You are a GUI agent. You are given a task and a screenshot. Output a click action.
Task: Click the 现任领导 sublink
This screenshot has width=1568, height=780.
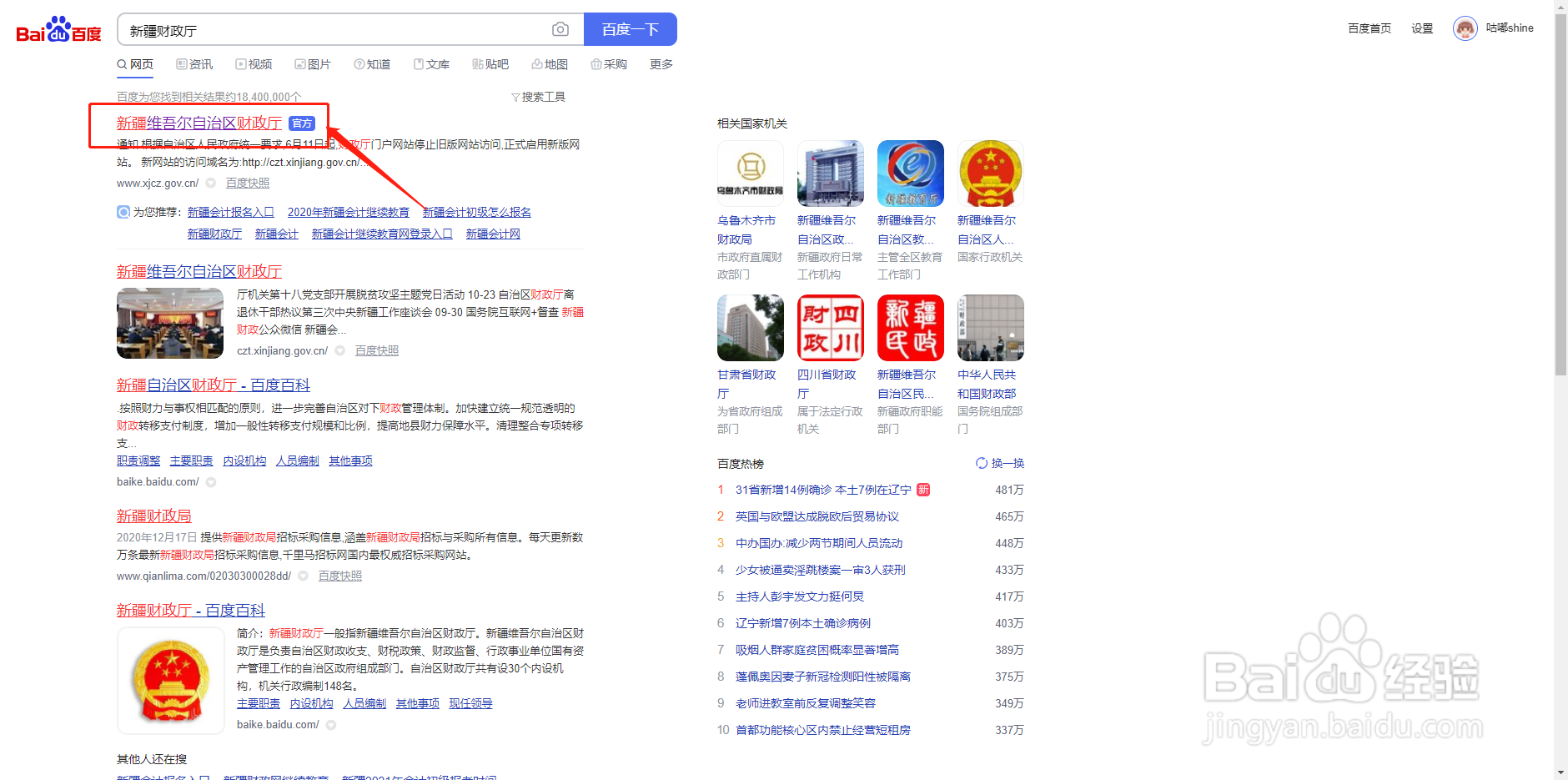pyautogui.click(x=471, y=703)
